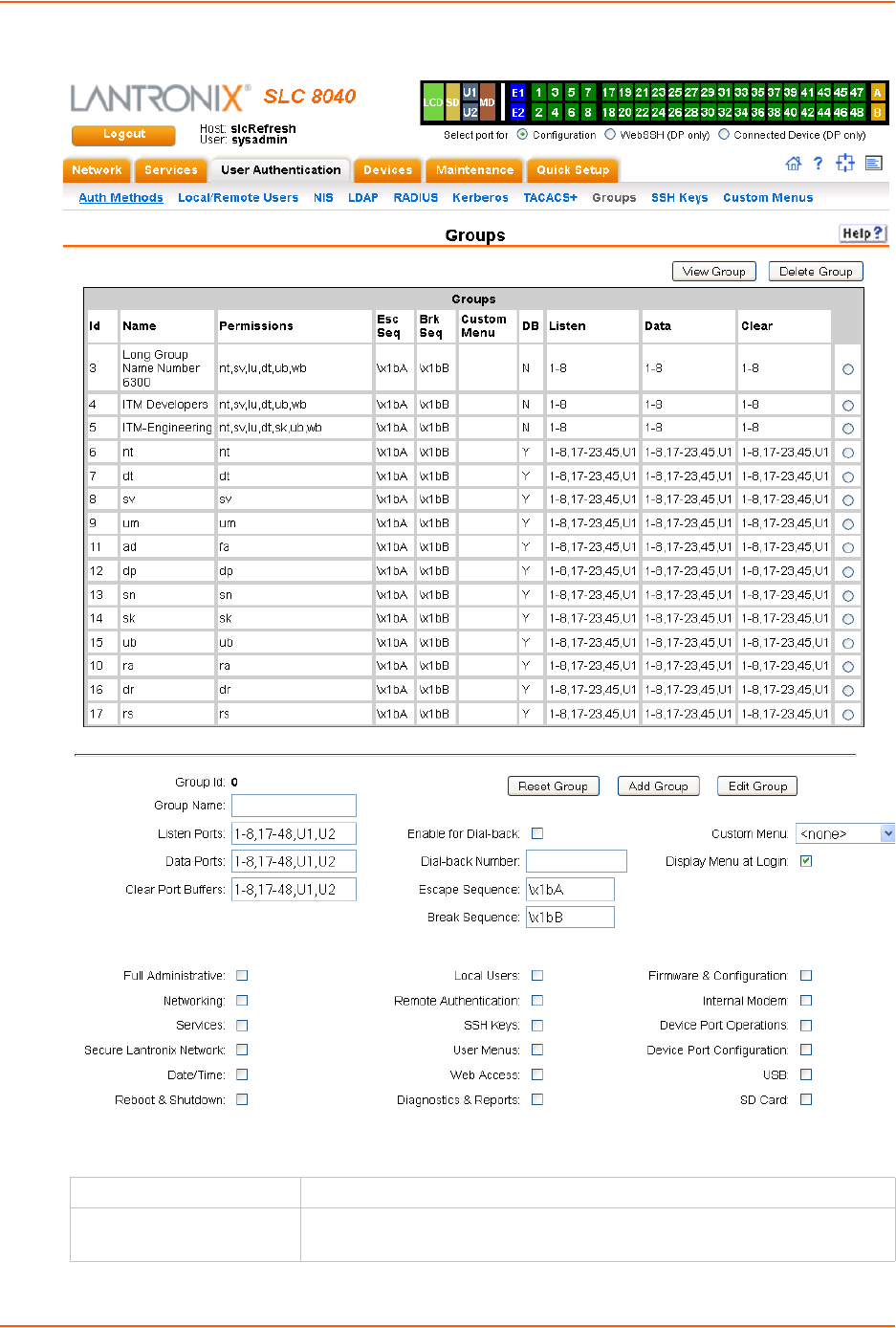Select device port 47 in port bar

coord(857,93)
